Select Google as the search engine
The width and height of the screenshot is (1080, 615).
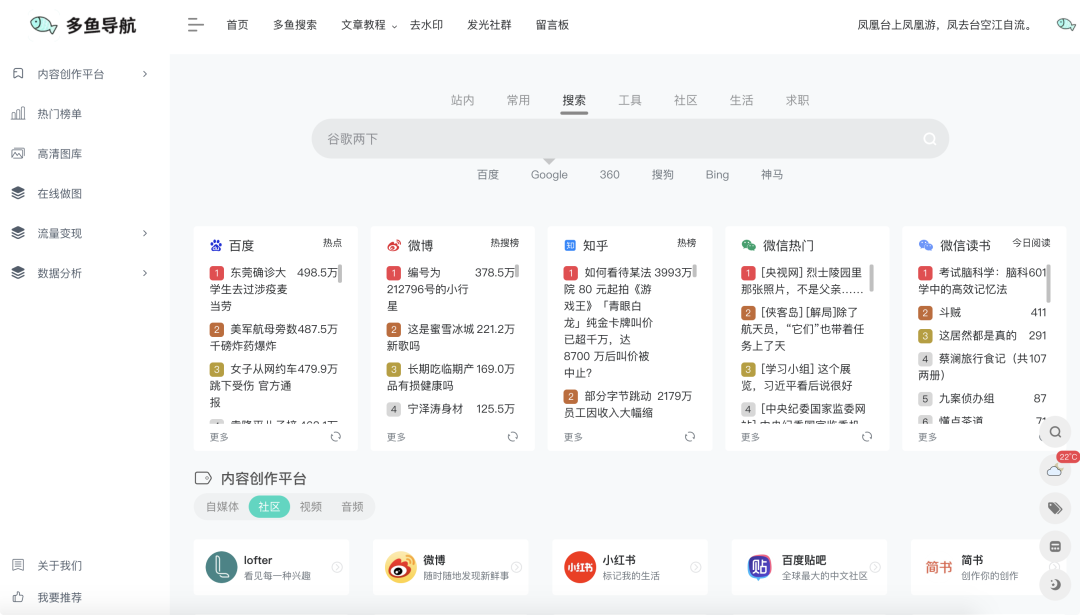point(547,174)
